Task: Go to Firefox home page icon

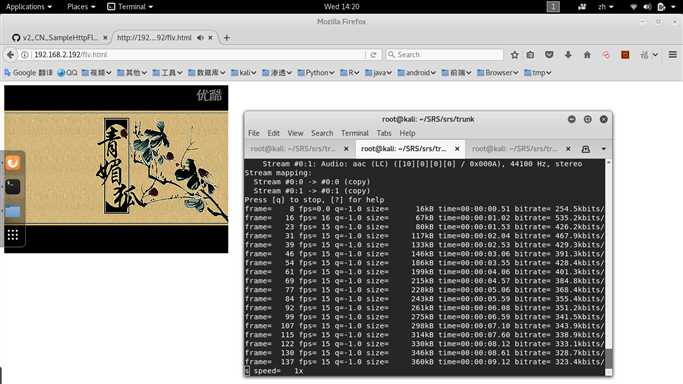Action: coord(587,54)
